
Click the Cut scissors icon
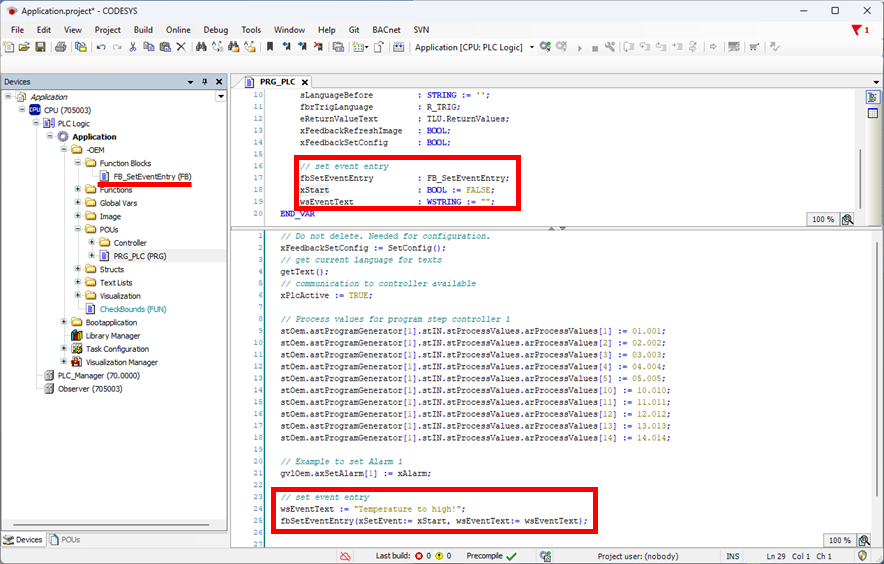[x=133, y=47]
